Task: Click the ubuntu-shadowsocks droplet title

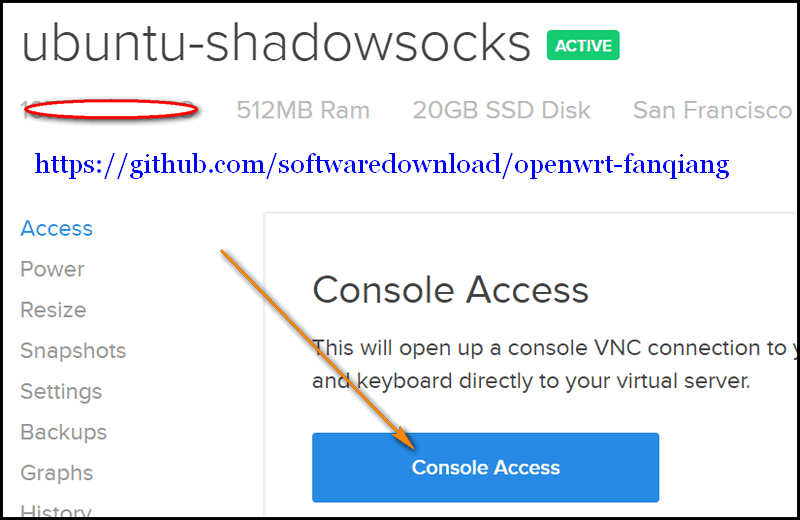Action: tap(276, 44)
